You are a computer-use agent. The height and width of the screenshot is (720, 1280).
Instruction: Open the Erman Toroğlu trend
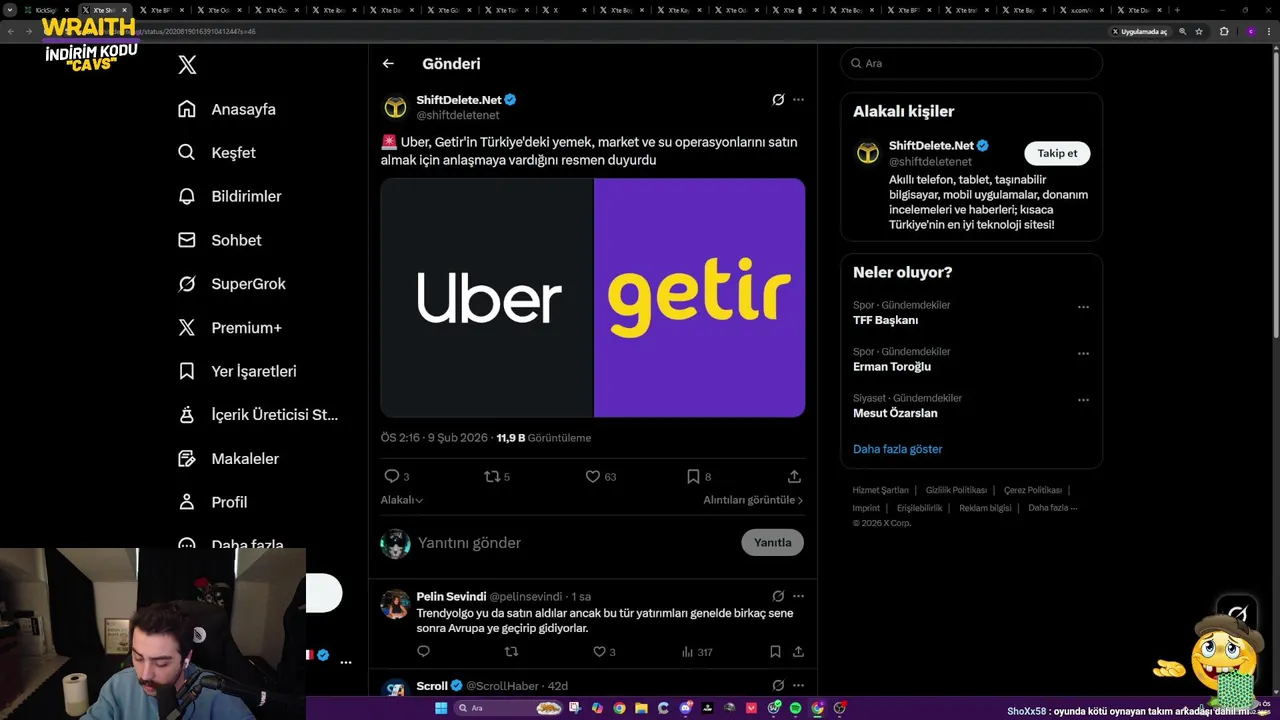pyautogui.click(x=892, y=367)
